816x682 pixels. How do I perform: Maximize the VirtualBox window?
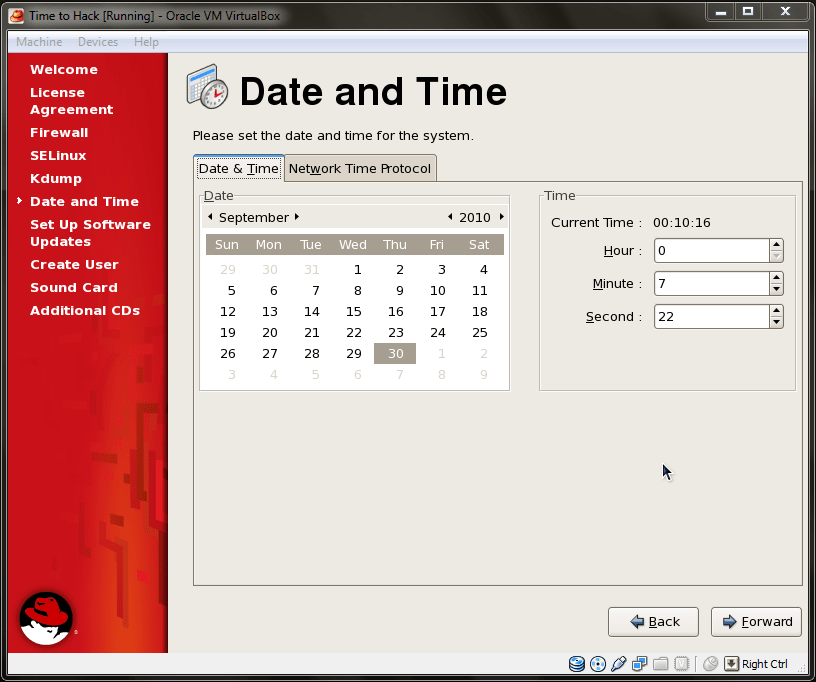[x=748, y=11]
